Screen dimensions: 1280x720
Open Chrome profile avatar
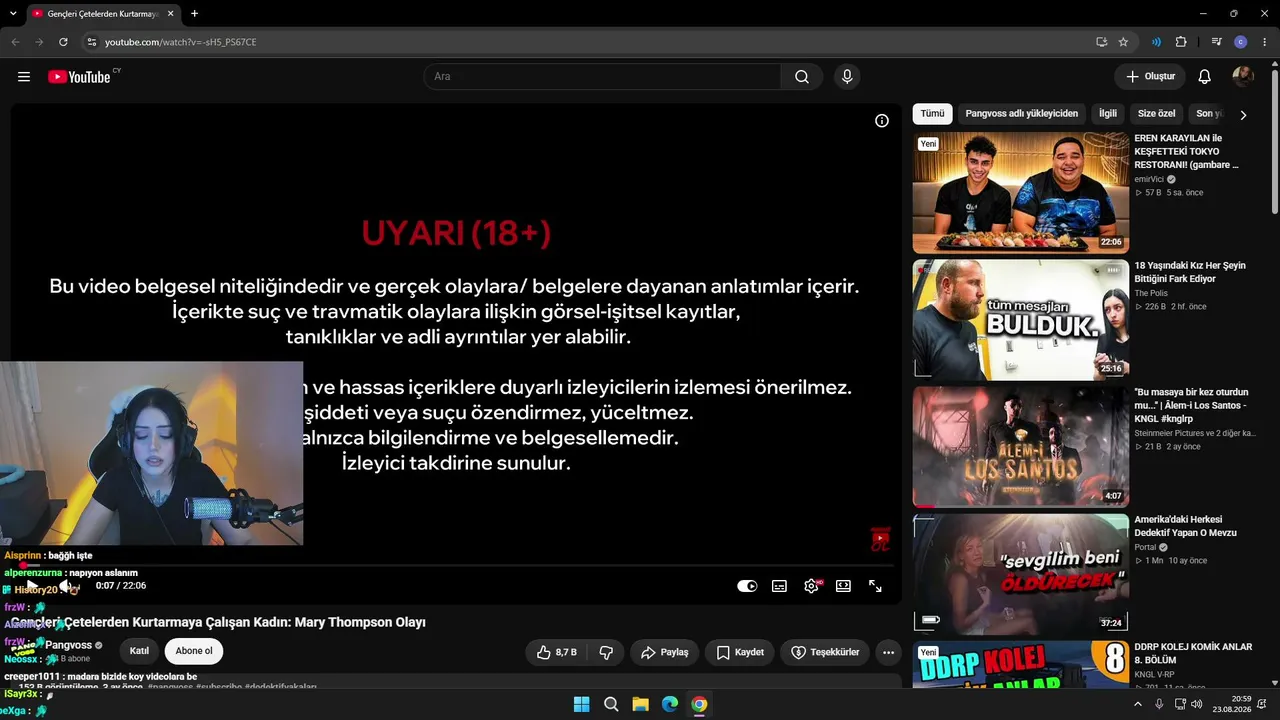[1241, 42]
